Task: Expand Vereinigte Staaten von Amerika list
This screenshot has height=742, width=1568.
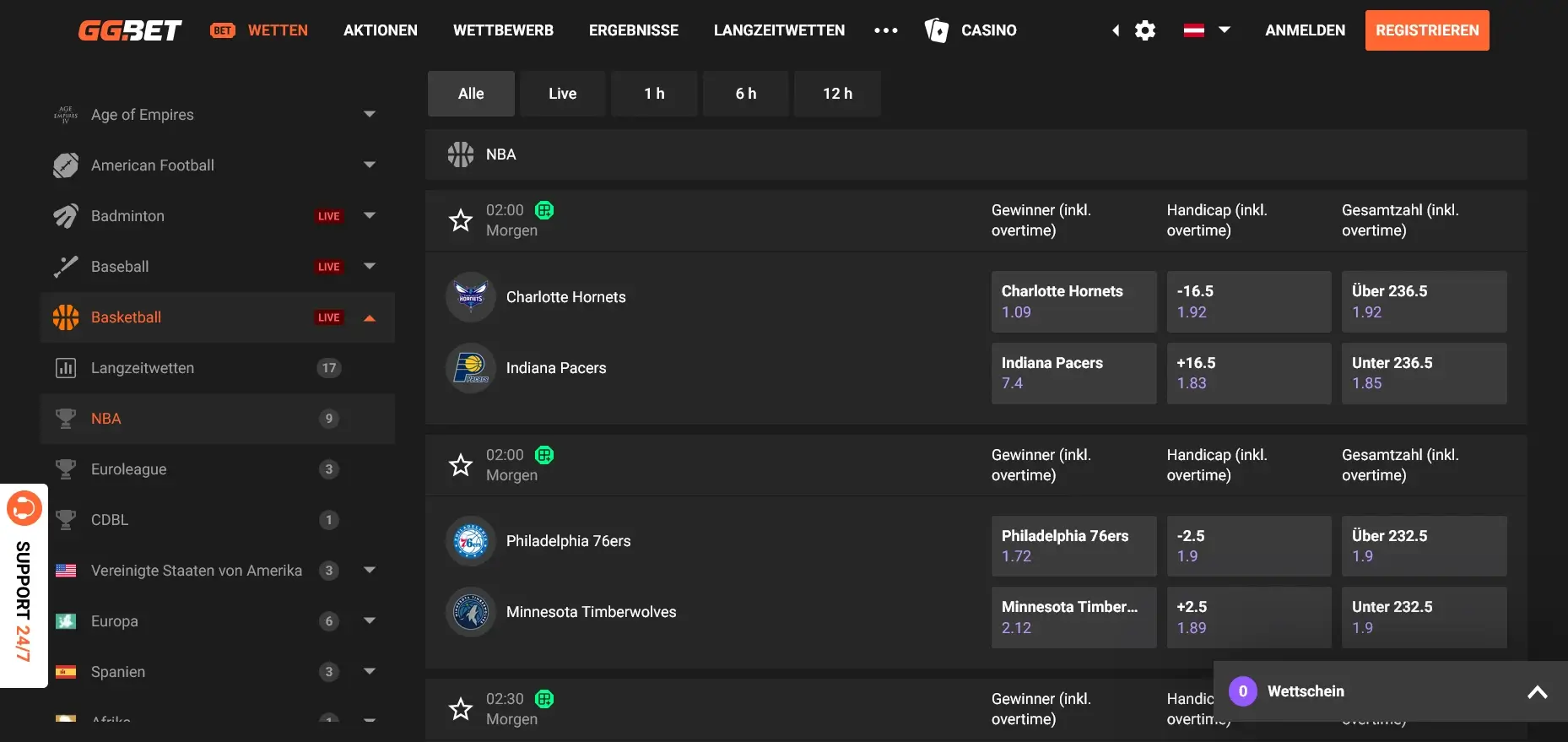Action: pyautogui.click(x=370, y=570)
